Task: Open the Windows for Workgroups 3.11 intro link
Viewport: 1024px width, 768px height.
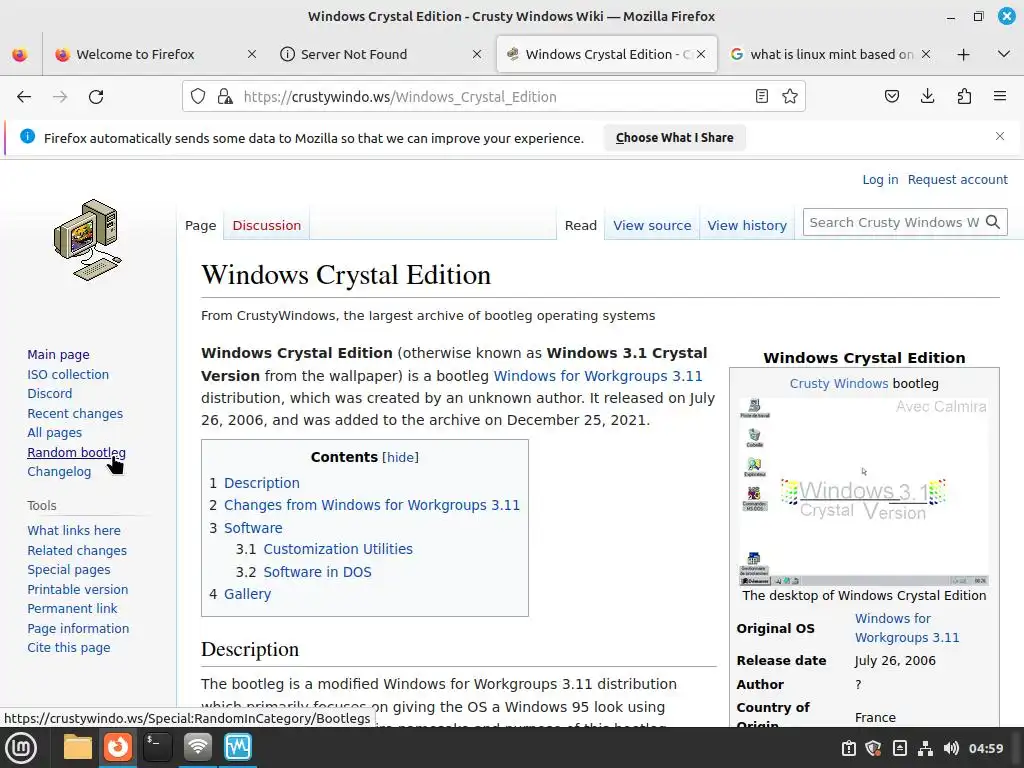Action: [x=598, y=376]
